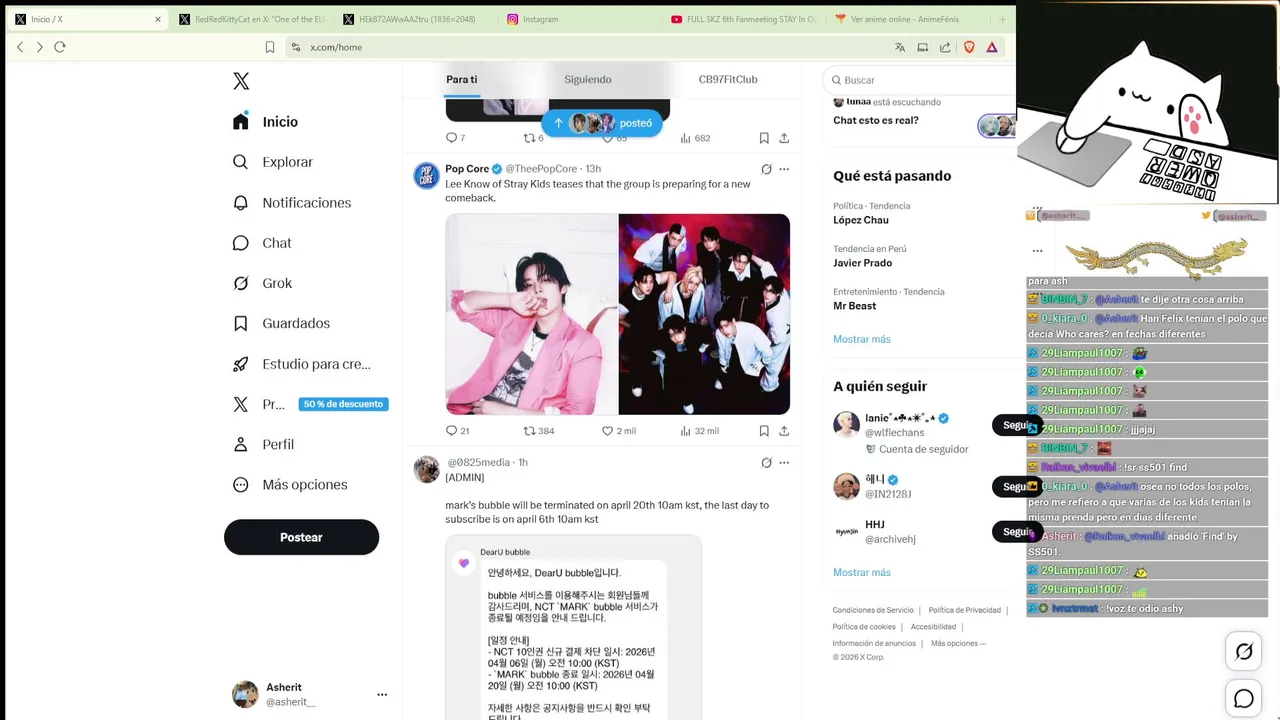
Task: Click the new posts 'posteó' pill
Action: coord(602,123)
